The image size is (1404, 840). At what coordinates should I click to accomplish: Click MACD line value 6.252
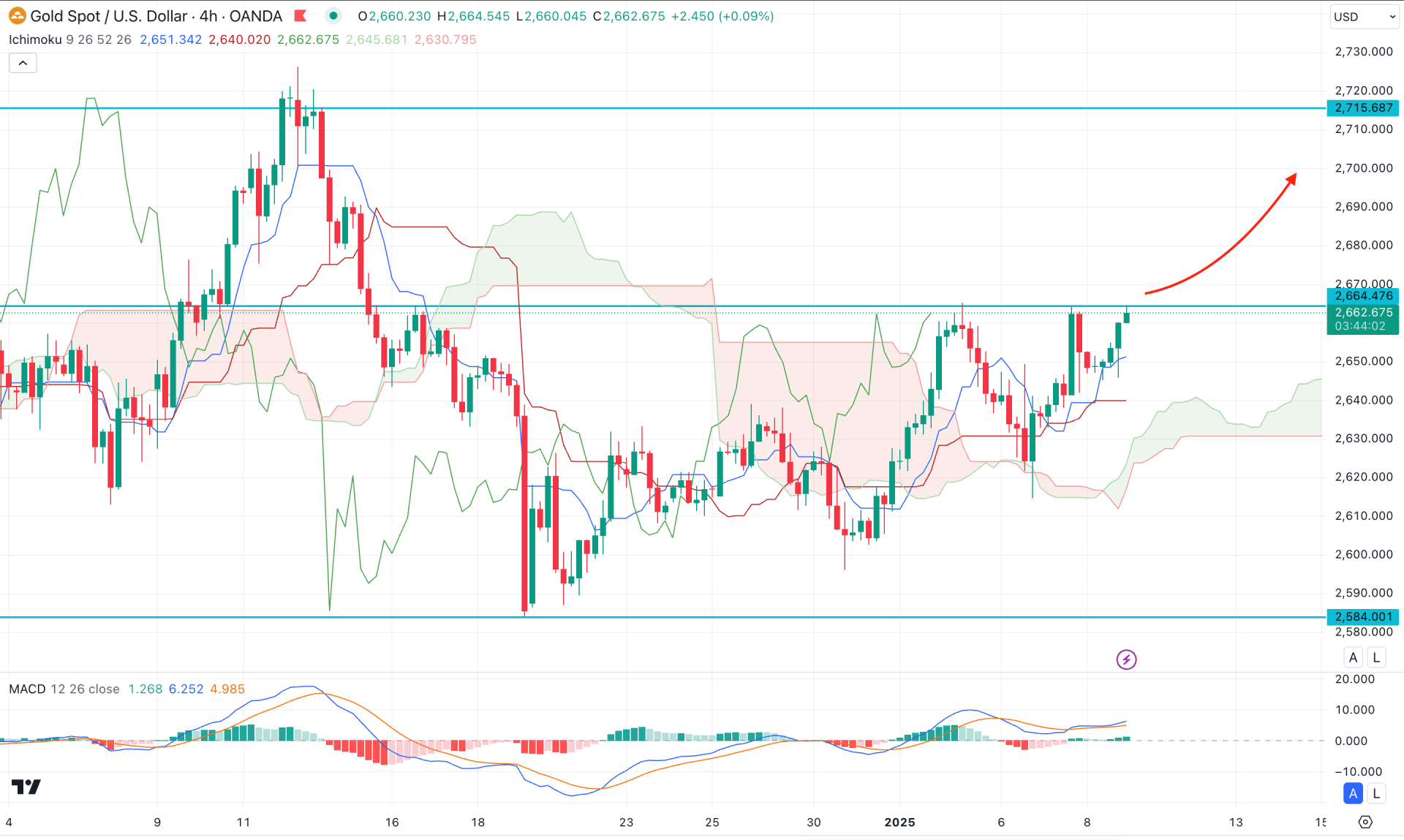[186, 689]
